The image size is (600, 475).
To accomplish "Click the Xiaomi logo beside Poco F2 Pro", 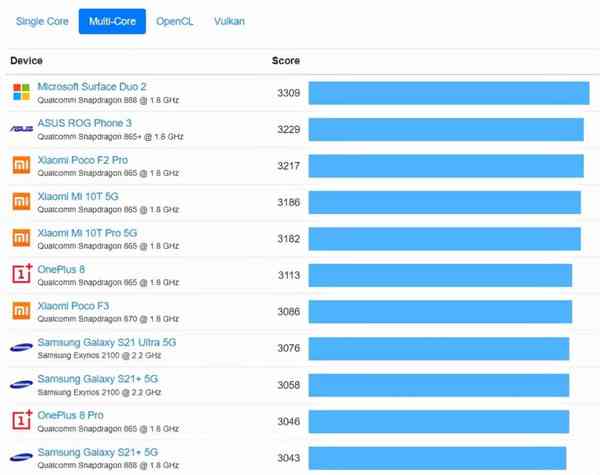I will pos(21,165).
